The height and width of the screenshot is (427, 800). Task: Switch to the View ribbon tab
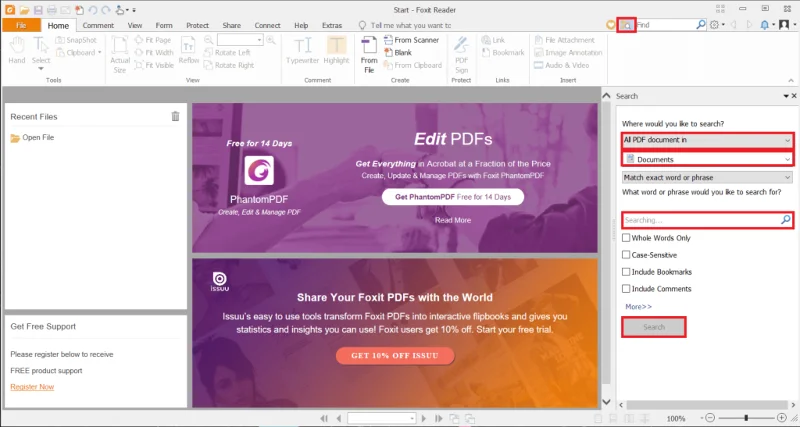coord(135,25)
